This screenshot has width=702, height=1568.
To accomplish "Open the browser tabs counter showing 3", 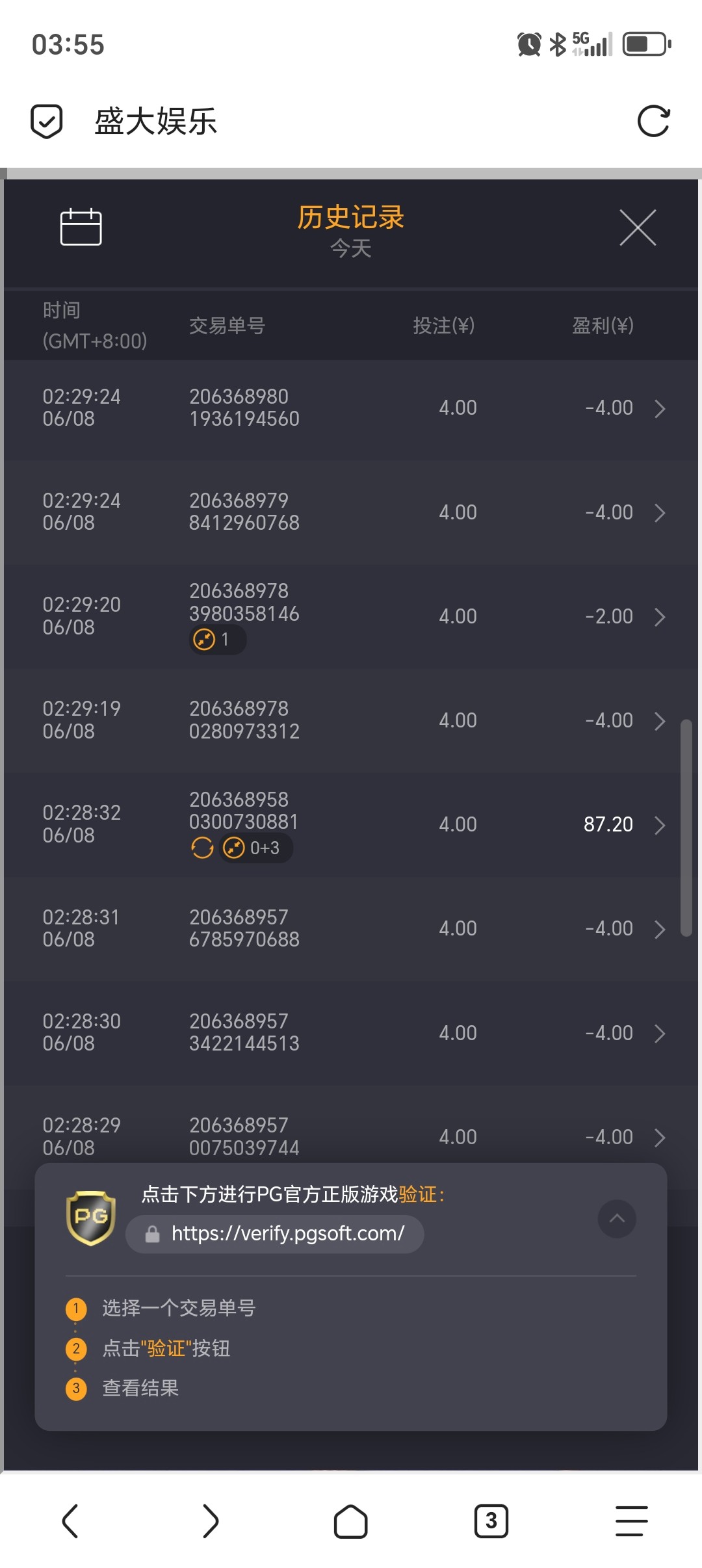I will click(491, 1521).
